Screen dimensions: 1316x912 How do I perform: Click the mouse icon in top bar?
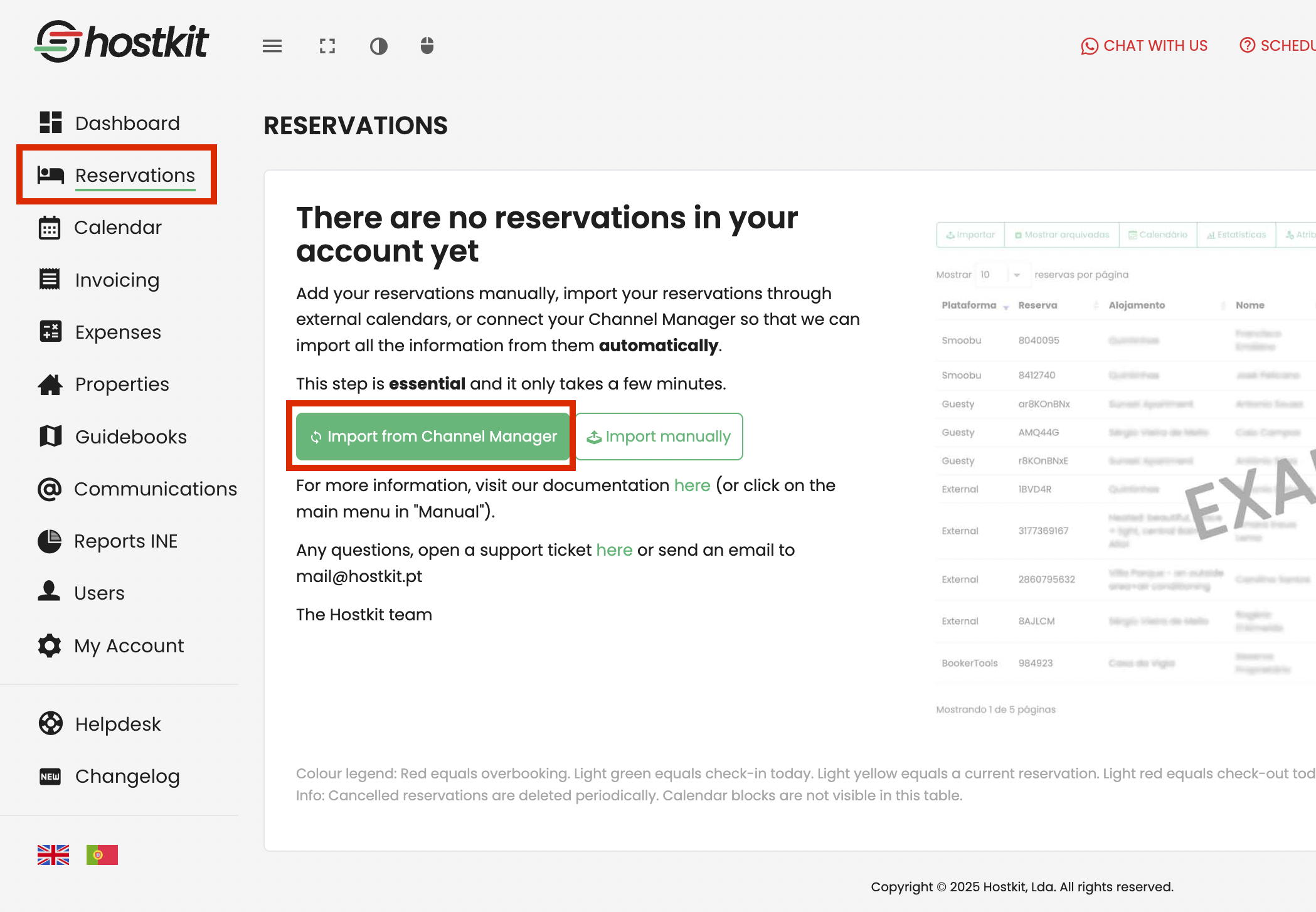point(427,46)
